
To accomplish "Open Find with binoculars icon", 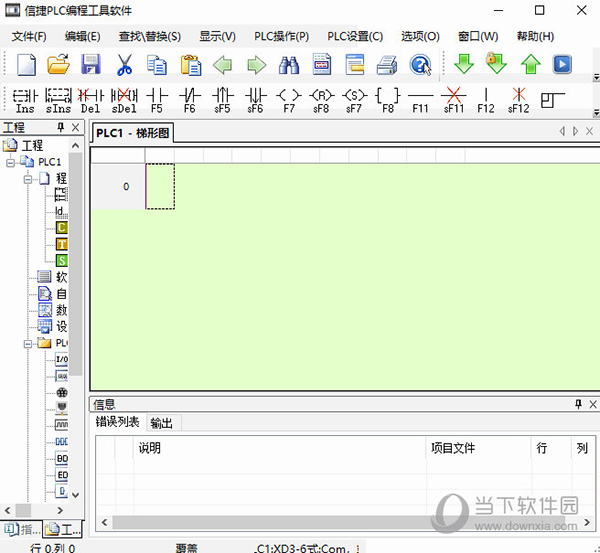I will pyautogui.click(x=289, y=65).
